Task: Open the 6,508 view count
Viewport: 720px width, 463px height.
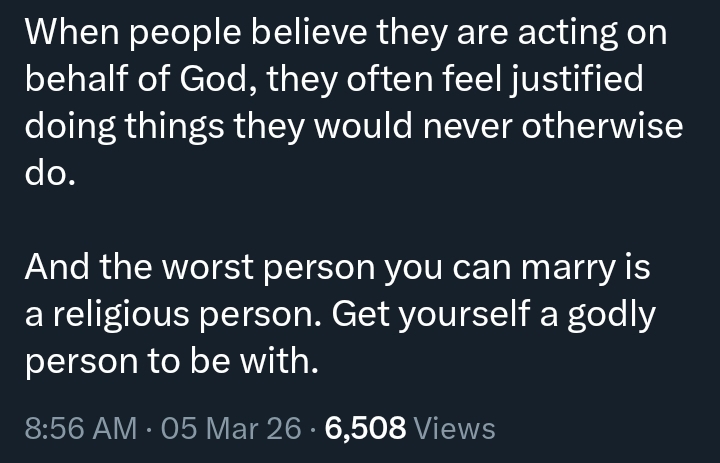Action: 365,428
